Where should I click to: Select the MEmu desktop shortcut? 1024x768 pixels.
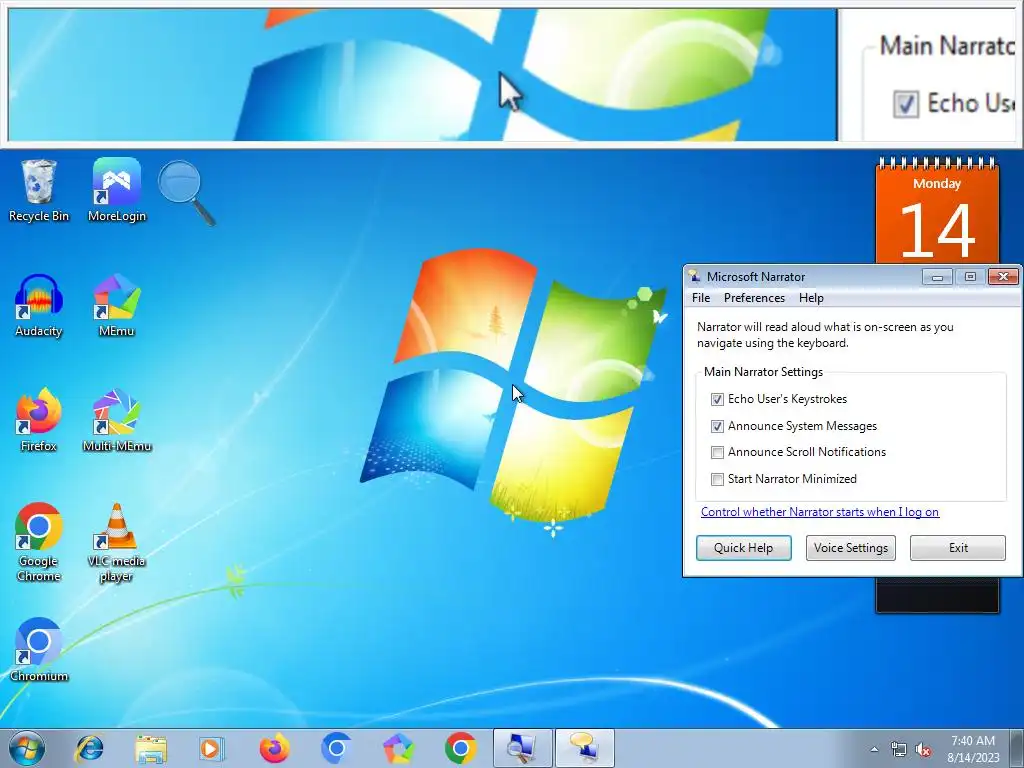pos(116,306)
